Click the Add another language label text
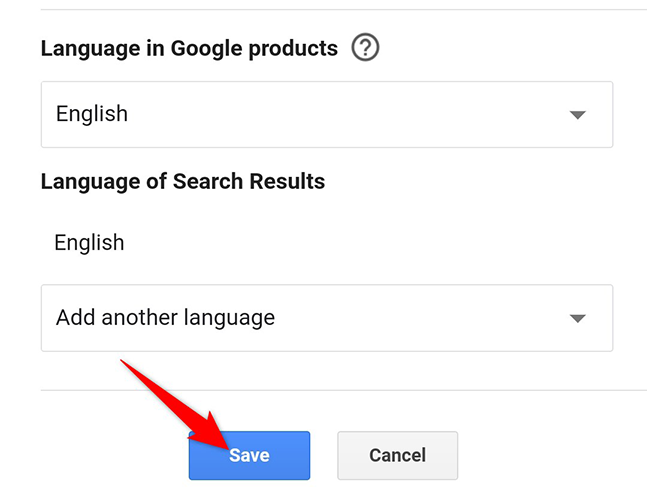The width and height of the screenshot is (647, 500). [x=165, y=318]
